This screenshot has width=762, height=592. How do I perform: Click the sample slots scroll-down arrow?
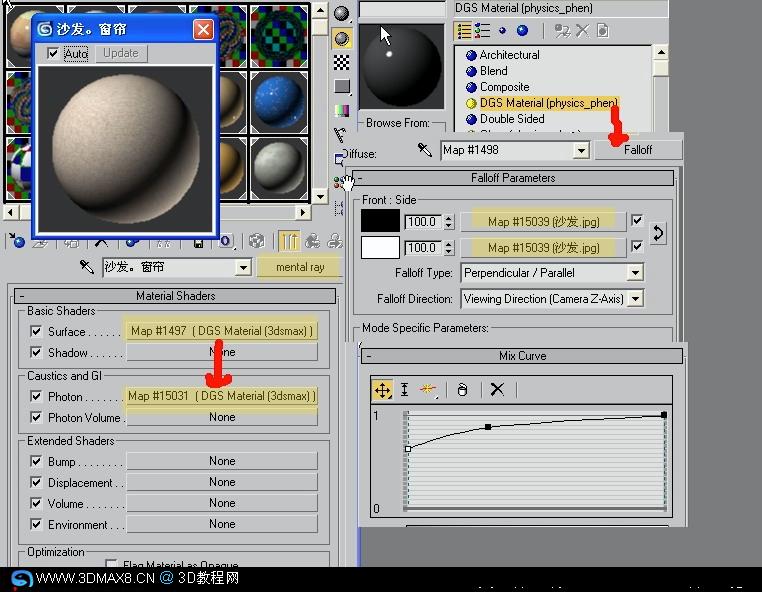click(x=320, y=197)
